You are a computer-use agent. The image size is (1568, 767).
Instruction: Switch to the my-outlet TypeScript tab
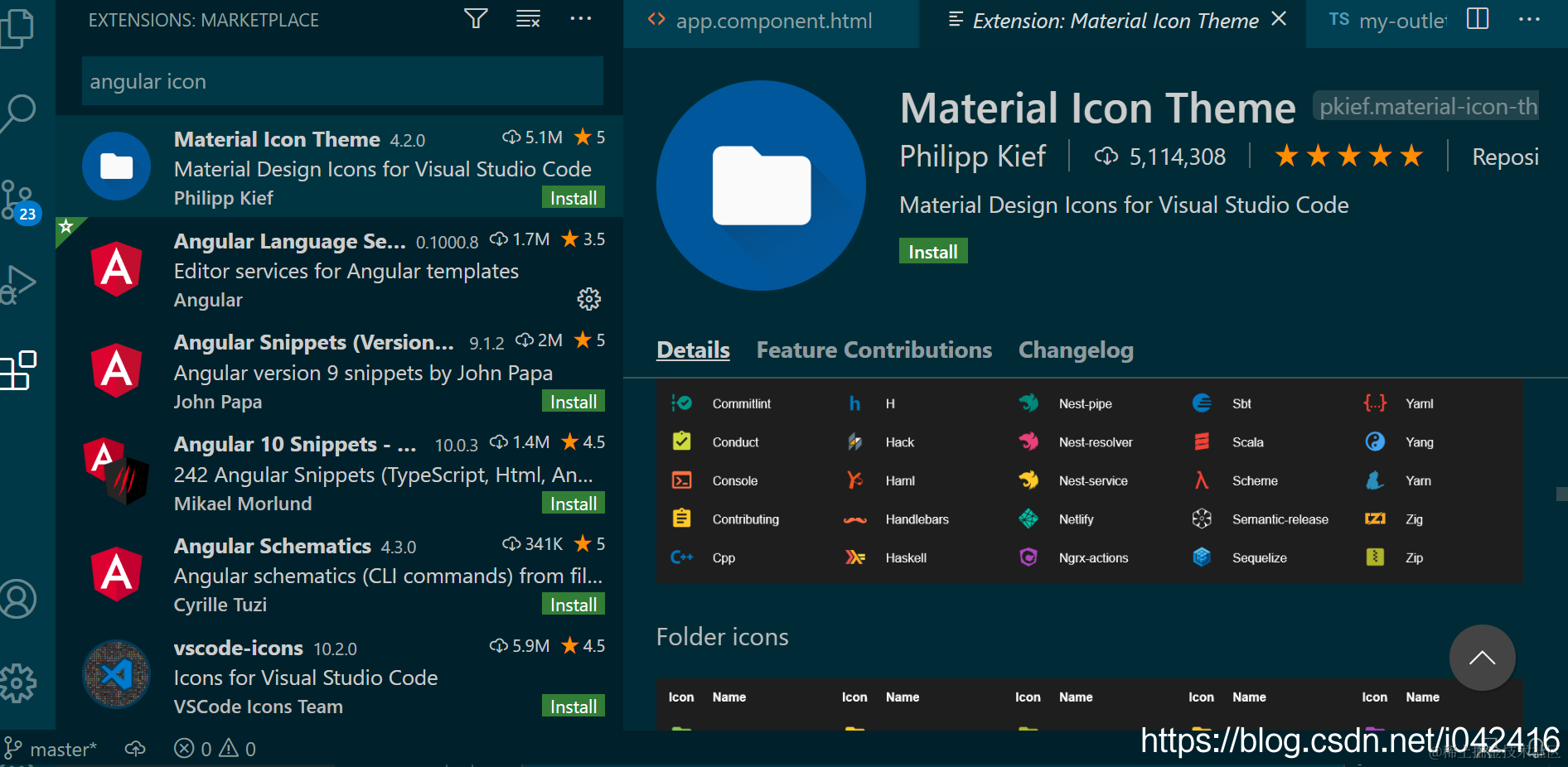point(1387,22)
